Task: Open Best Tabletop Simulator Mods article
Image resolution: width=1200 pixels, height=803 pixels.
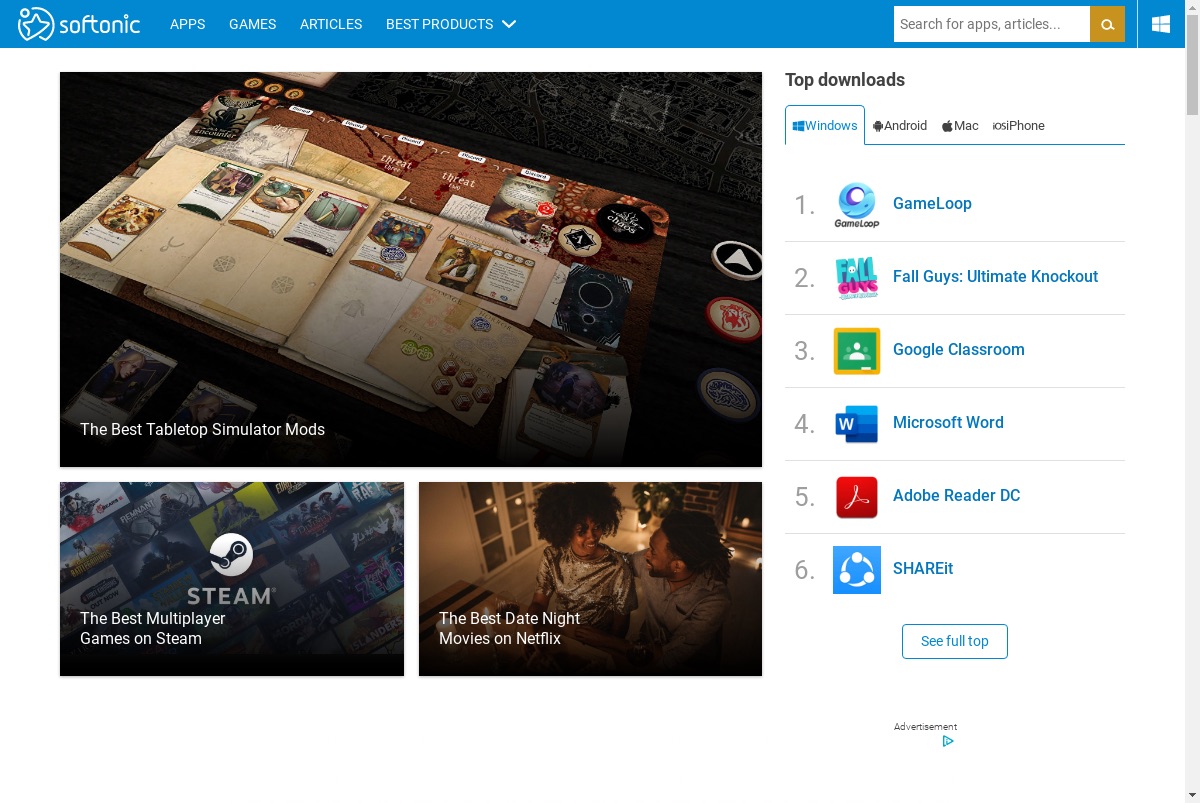Action: tap(411, 269)
